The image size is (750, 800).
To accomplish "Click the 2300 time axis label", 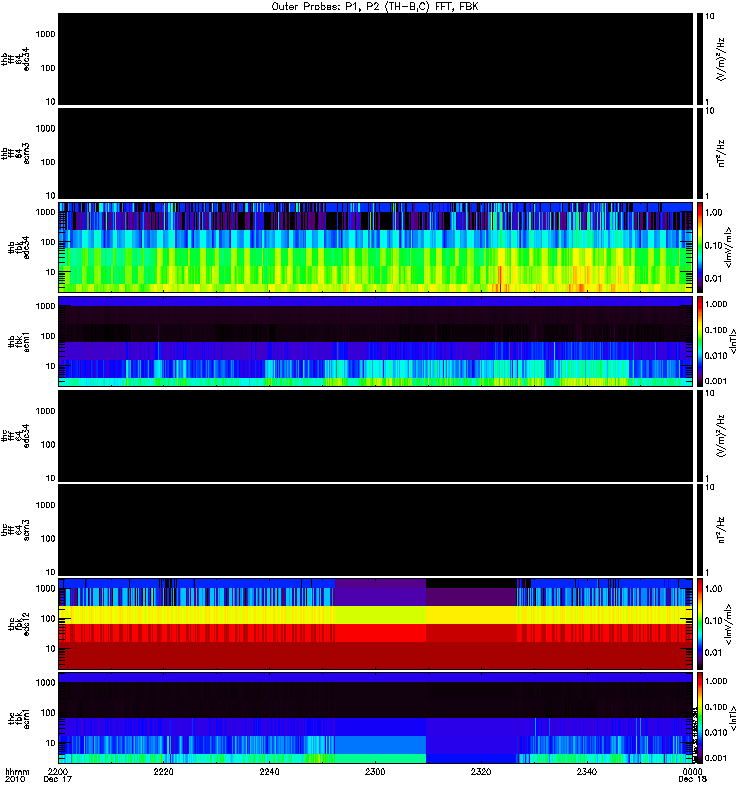I will tap(375, 771).
